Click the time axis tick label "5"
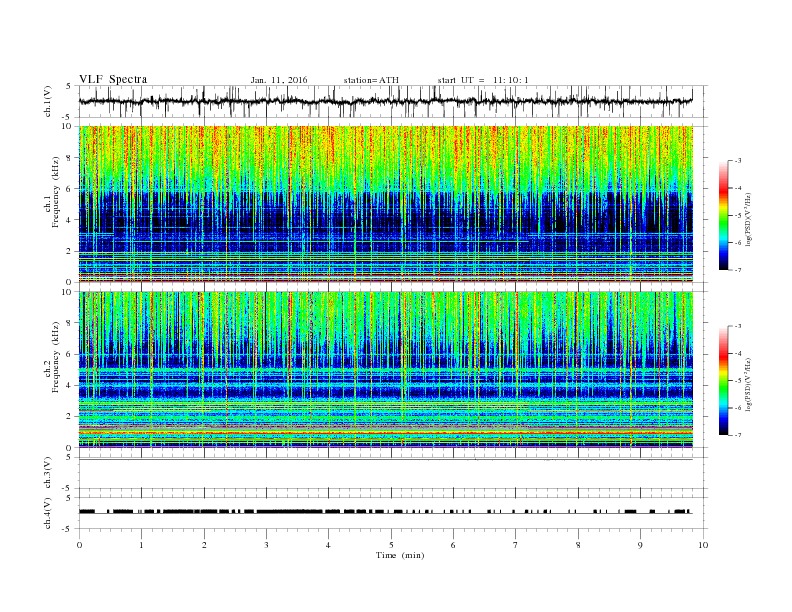This screenshot has height=612, width=792. (391, 545)
